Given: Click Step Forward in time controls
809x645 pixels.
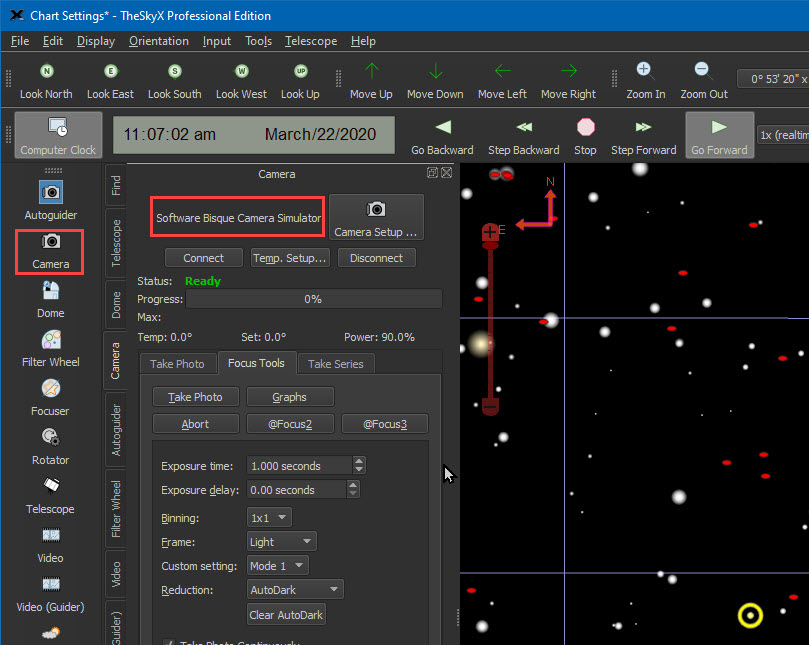Looking at the screenshot, I should click(x=643, y=136).
